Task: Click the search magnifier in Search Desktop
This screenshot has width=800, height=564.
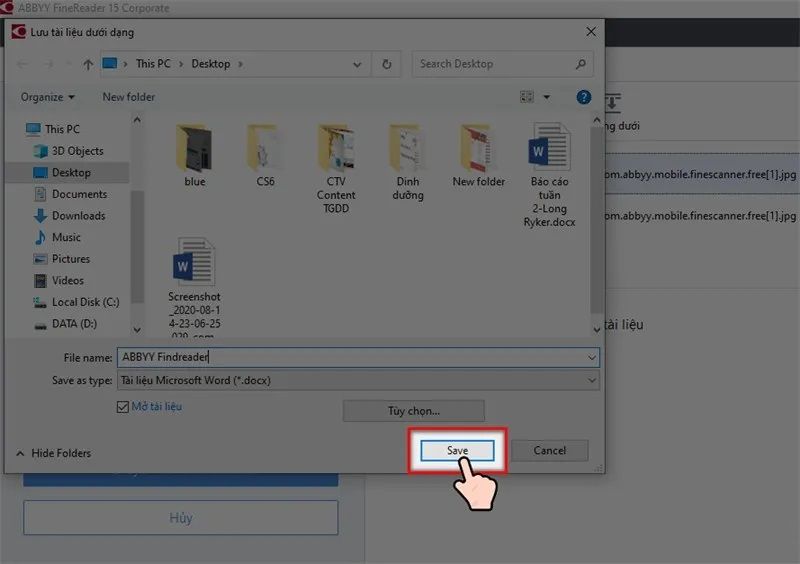Action: pos(581,64)
